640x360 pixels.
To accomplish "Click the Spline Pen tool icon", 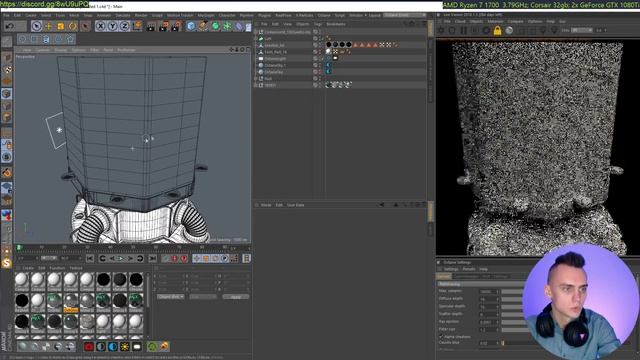I will click(x=203, y=27).
